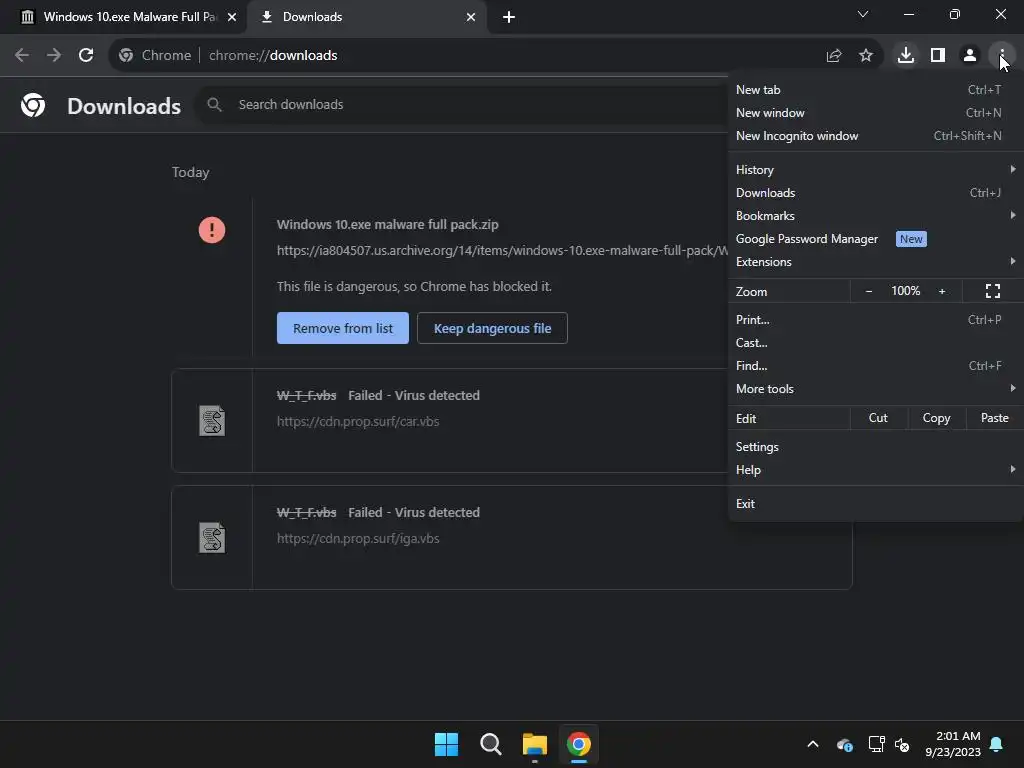This screenshot has width=1024, height=768.
Task: Click Keep dangerous file button
Action: (492, 328)
